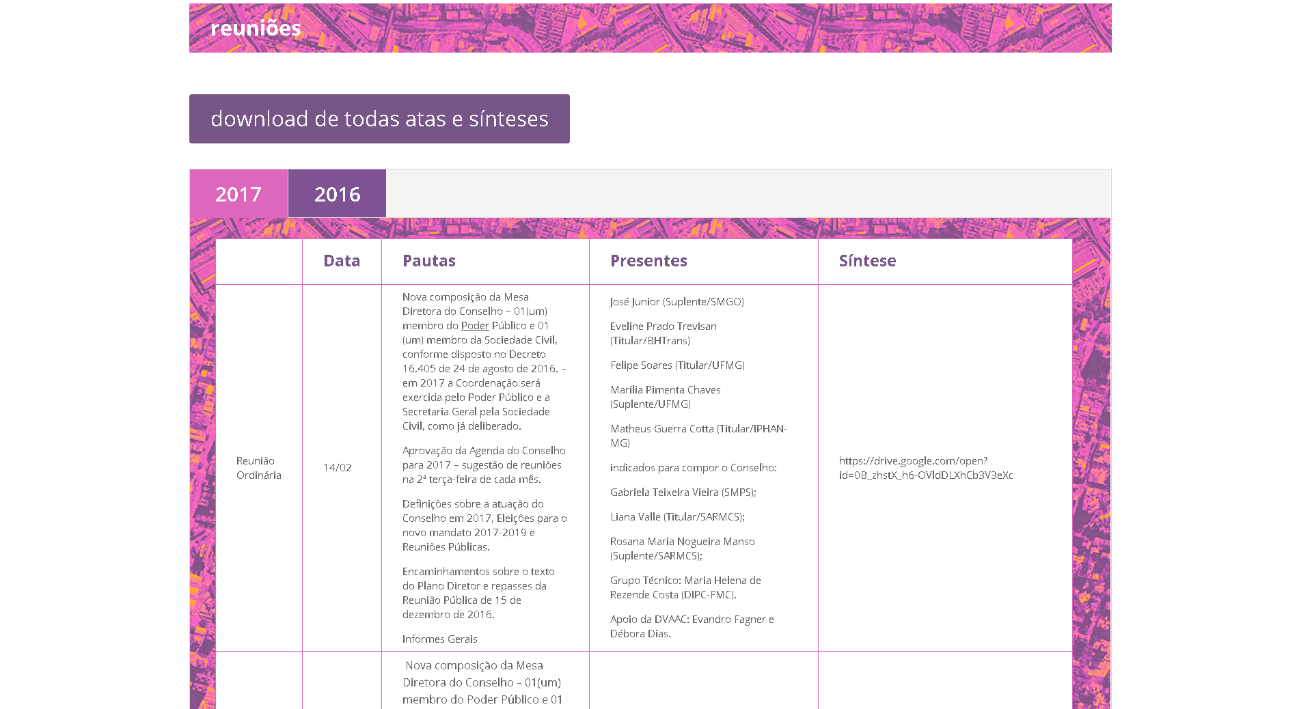Click download de todas atas e sínteses button
1299x709 pixels.
(379, 119)
